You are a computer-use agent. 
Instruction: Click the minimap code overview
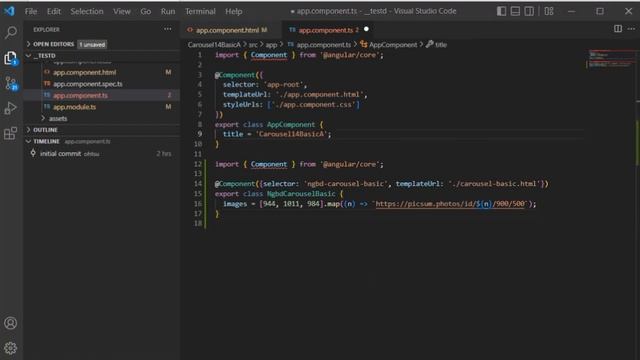(x=611, y=60)
